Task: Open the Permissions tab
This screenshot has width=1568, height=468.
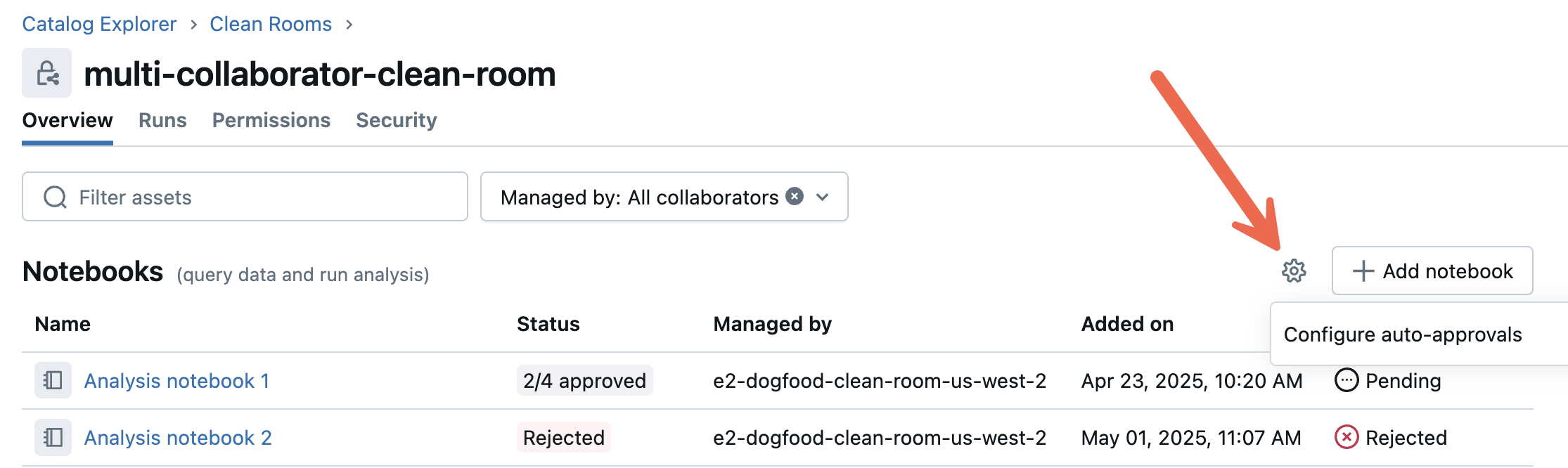Action: [x=271, y=120]
